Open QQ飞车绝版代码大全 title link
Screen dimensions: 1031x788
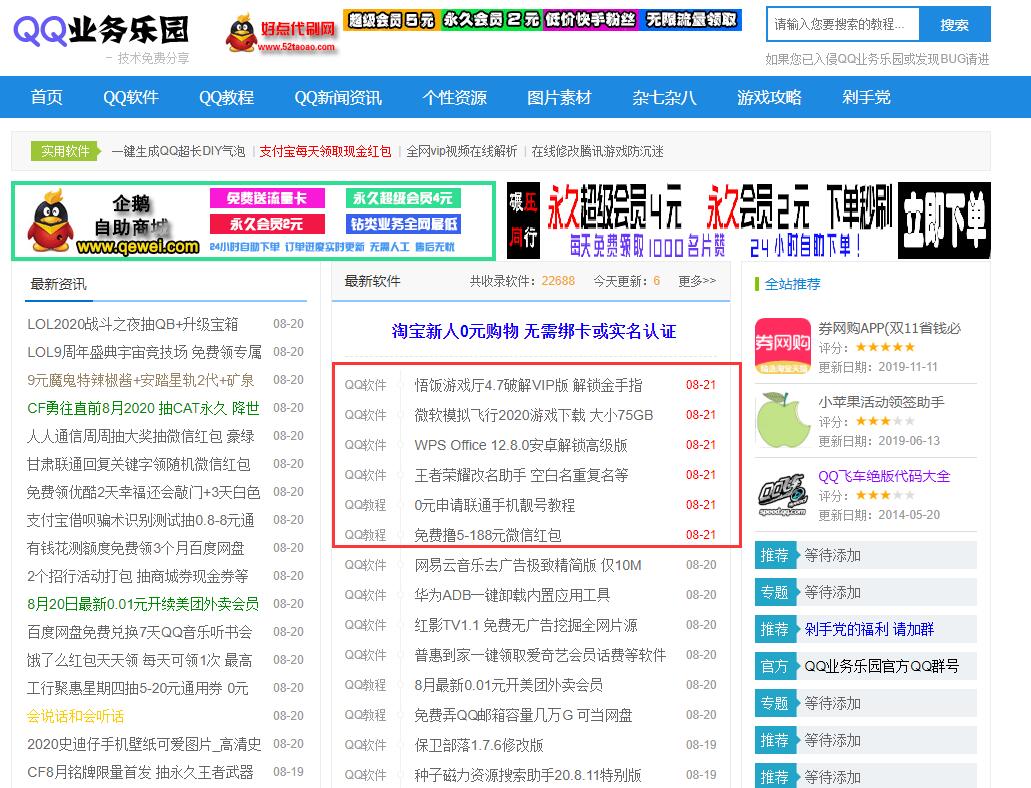(x=884, y=476)
